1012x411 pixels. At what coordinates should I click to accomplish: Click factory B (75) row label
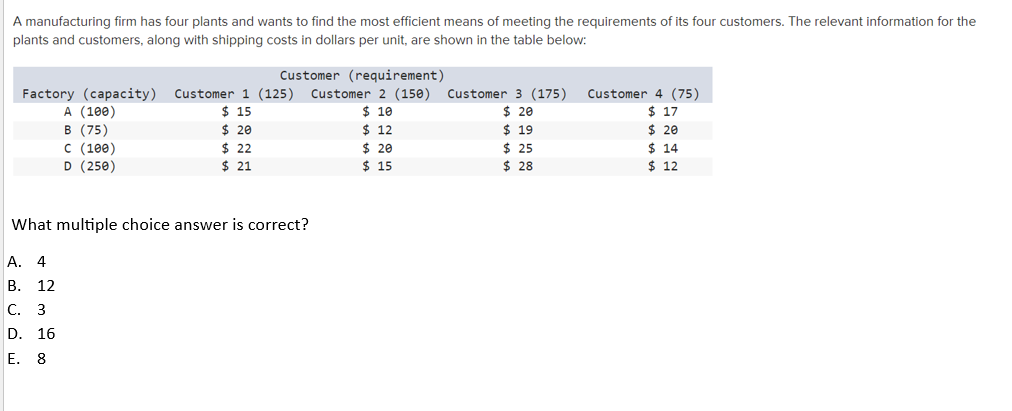click(x=86, y=130)
